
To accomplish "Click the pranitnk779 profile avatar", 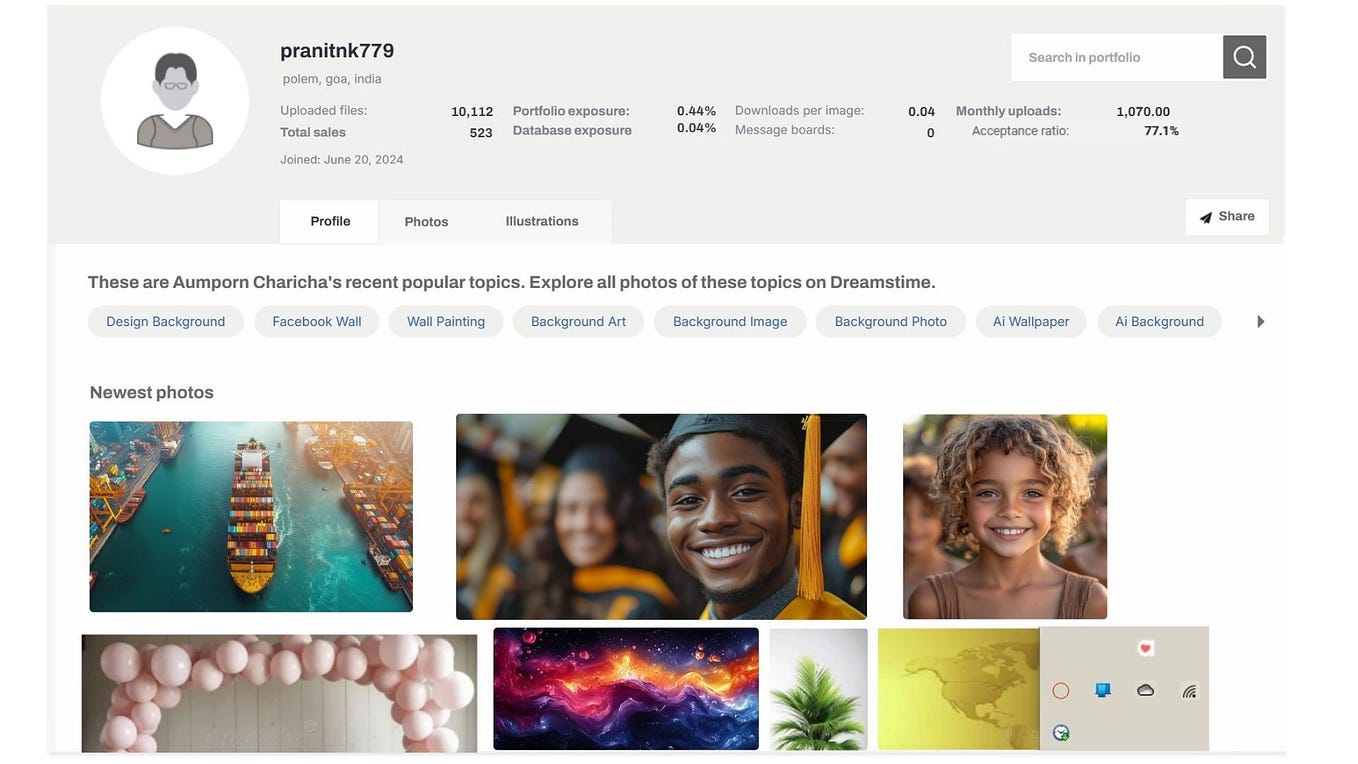I will [175, 101].
